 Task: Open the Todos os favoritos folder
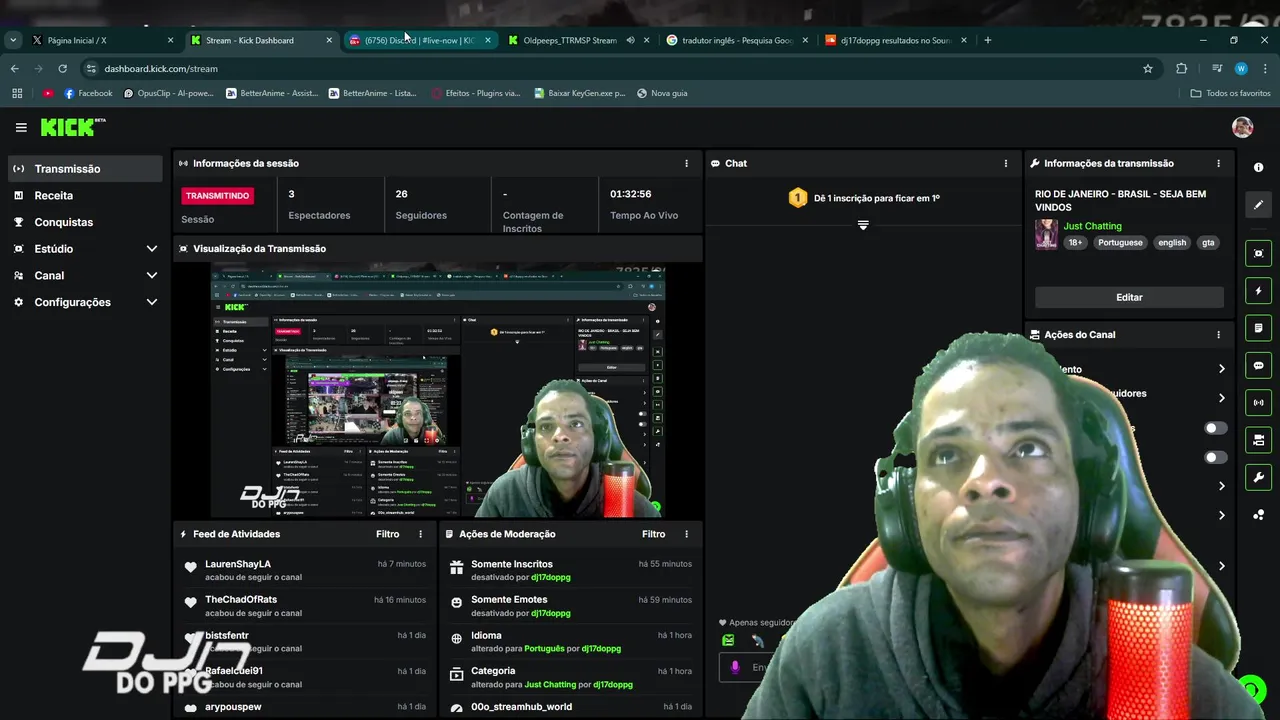(1230, 93)
